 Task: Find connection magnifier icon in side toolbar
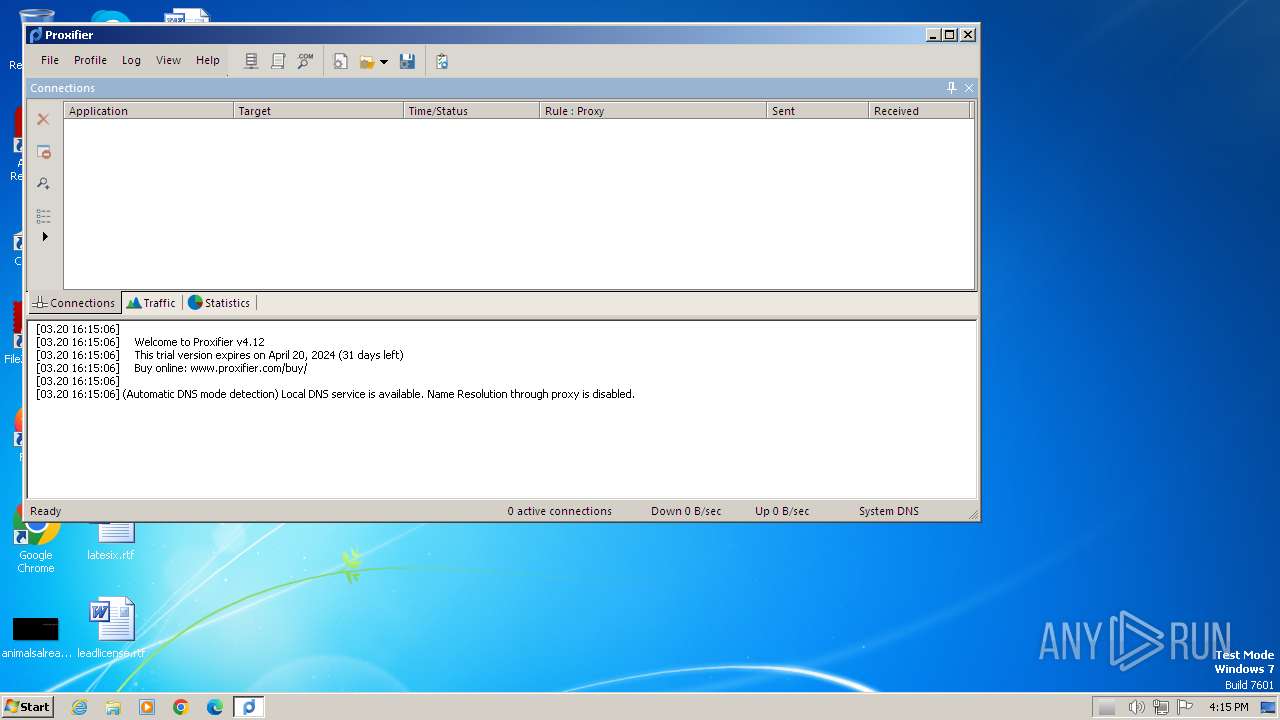click(43, 183)
